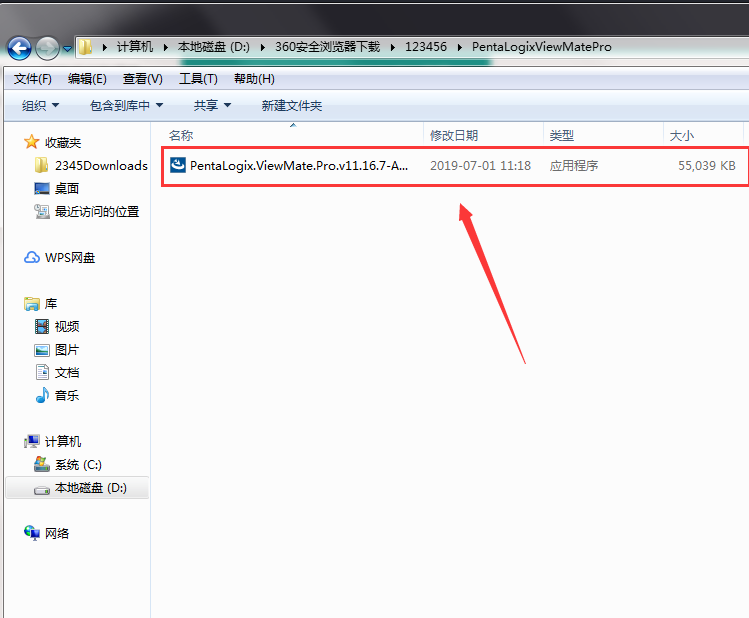Viewport: 749px width, 618px height.
Task: Click the 系统 (C:) drive icon
Action: [x=42, y=464]
